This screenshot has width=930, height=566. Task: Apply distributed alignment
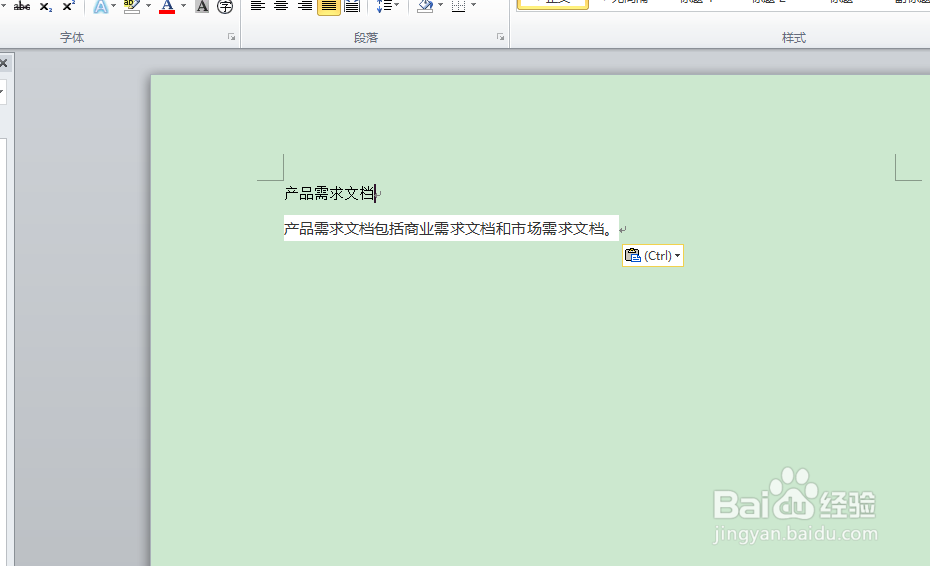pos(352,6)
